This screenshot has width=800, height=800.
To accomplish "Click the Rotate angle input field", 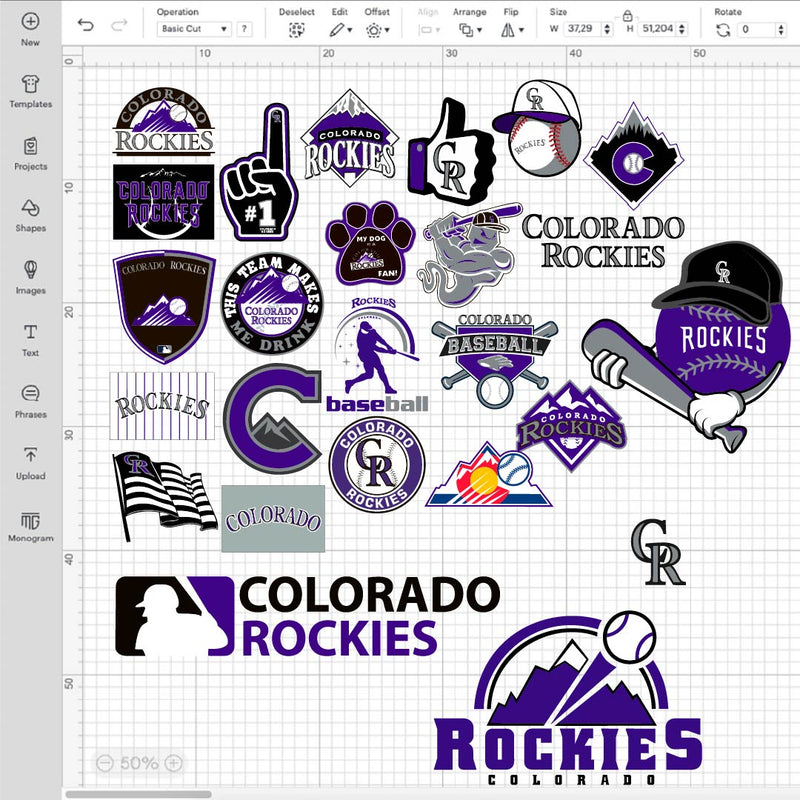I will pos(759,30).
